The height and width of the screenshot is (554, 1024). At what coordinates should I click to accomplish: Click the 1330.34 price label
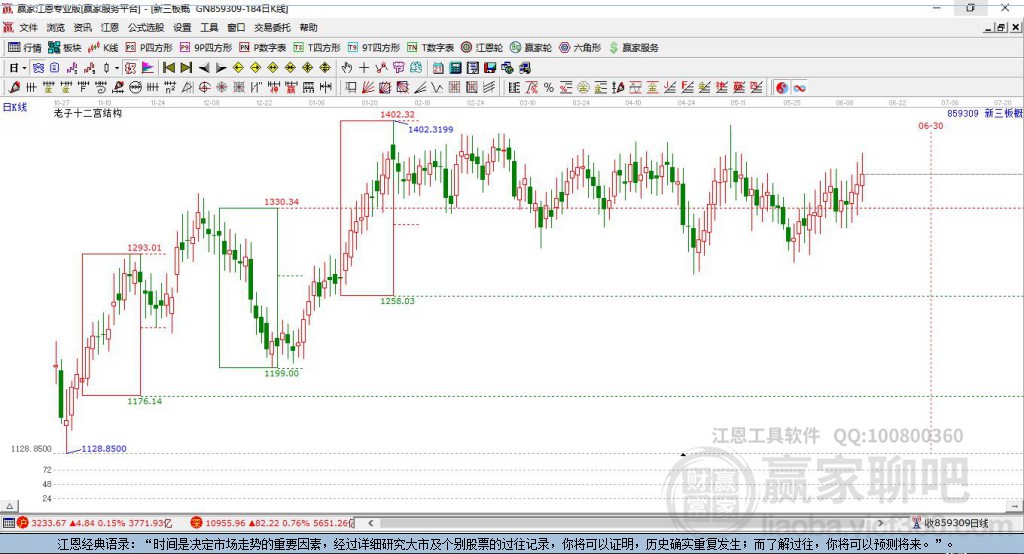click(281, 202)
